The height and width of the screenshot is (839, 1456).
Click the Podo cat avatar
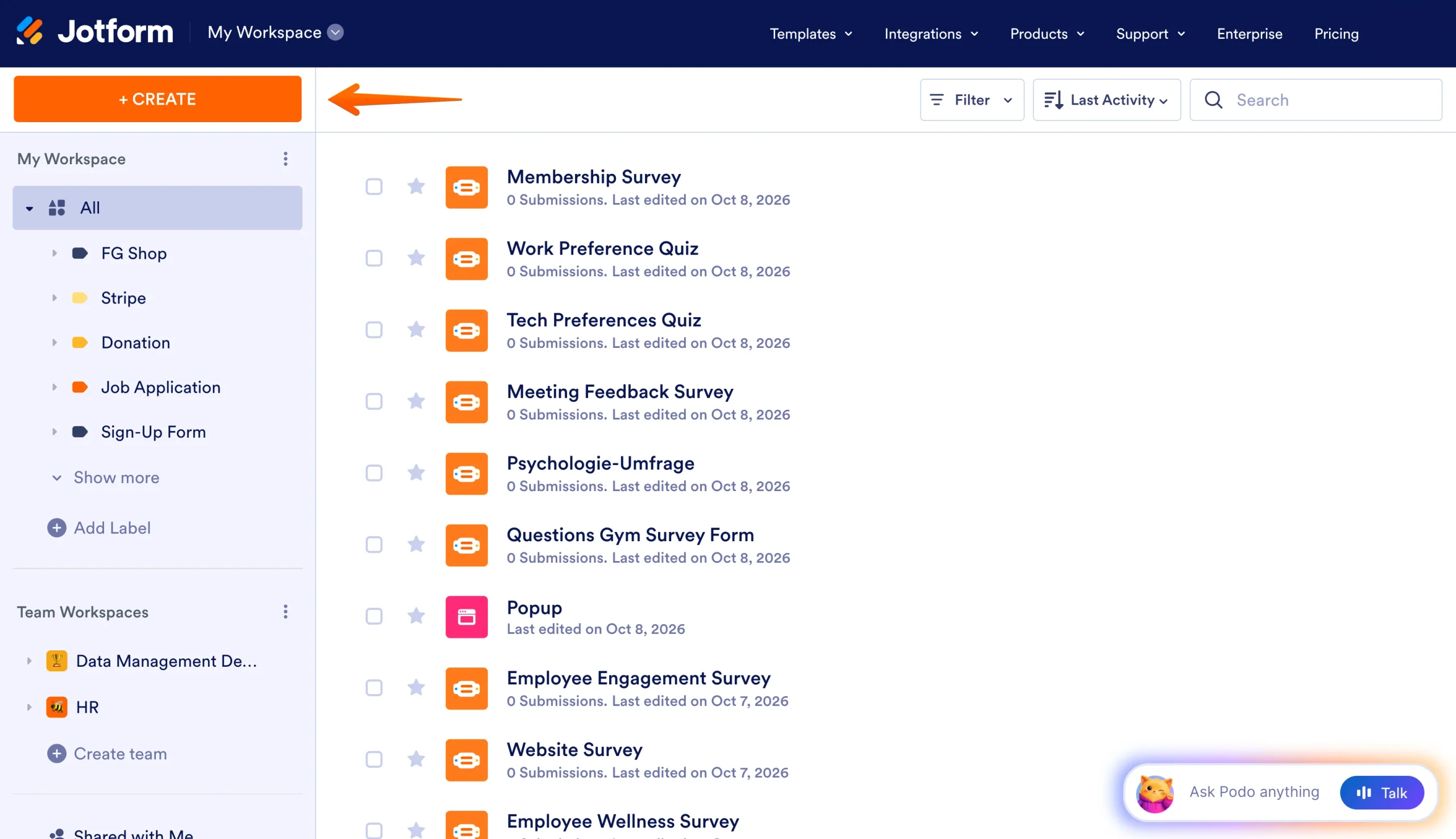[x=1155, y=793]
